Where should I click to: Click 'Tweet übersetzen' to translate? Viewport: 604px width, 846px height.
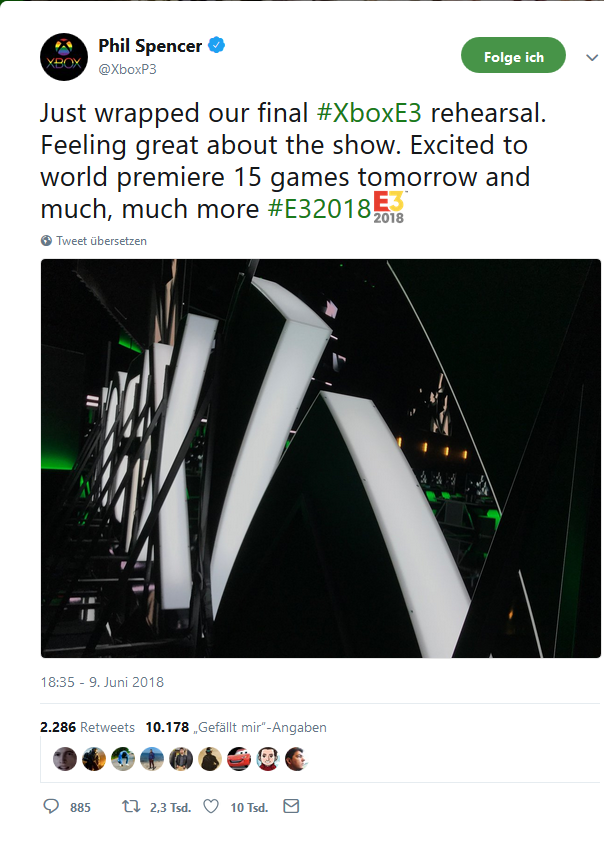pyautogui.click(x=101, y=241)
